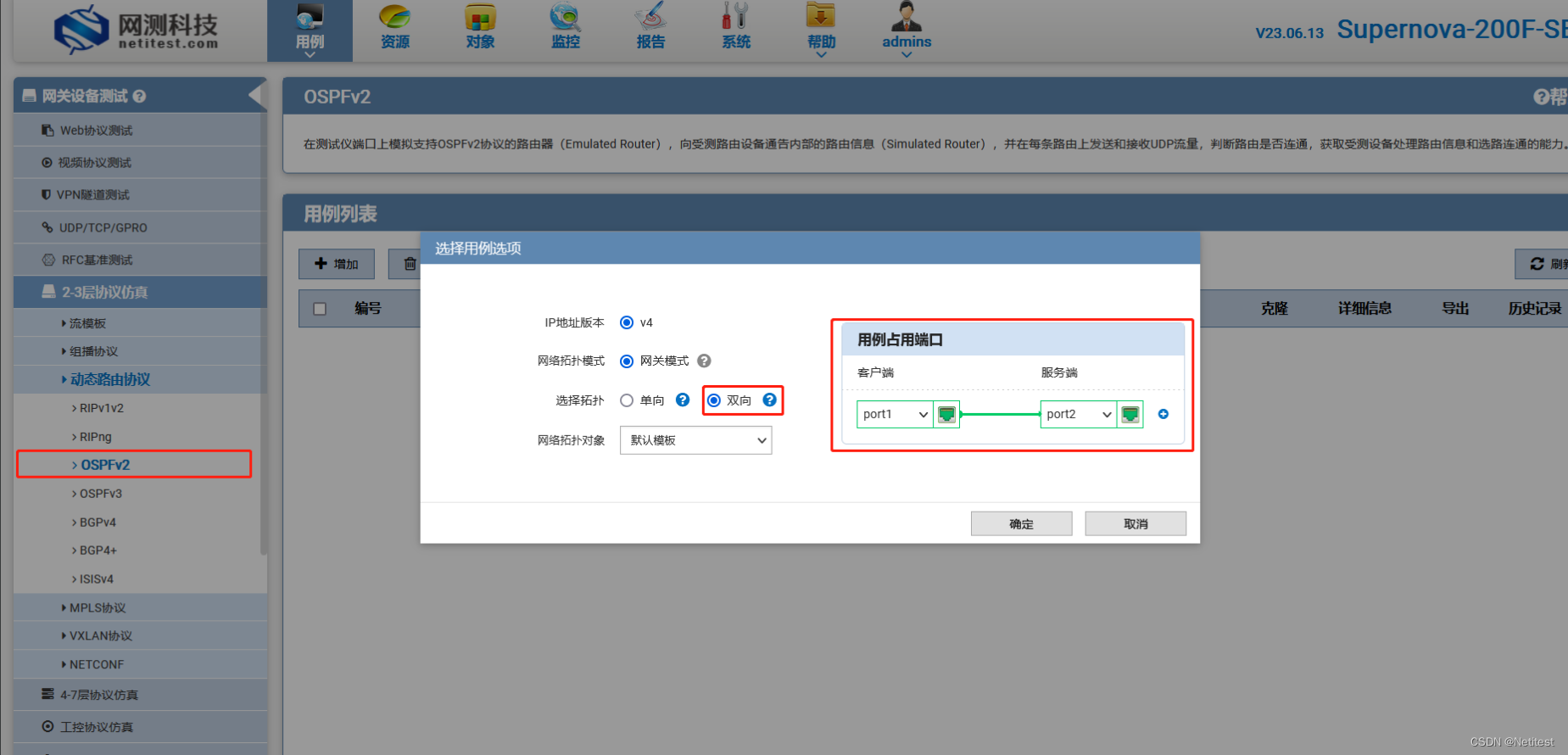Select OSPFv3 in the tree
The width and height of the screenshot is (1568, 755).
[100, 494]
